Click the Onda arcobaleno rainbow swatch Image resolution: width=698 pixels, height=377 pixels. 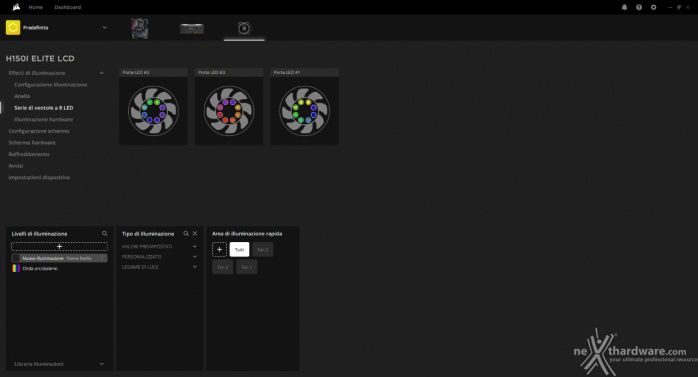click(x=16, y=268)
